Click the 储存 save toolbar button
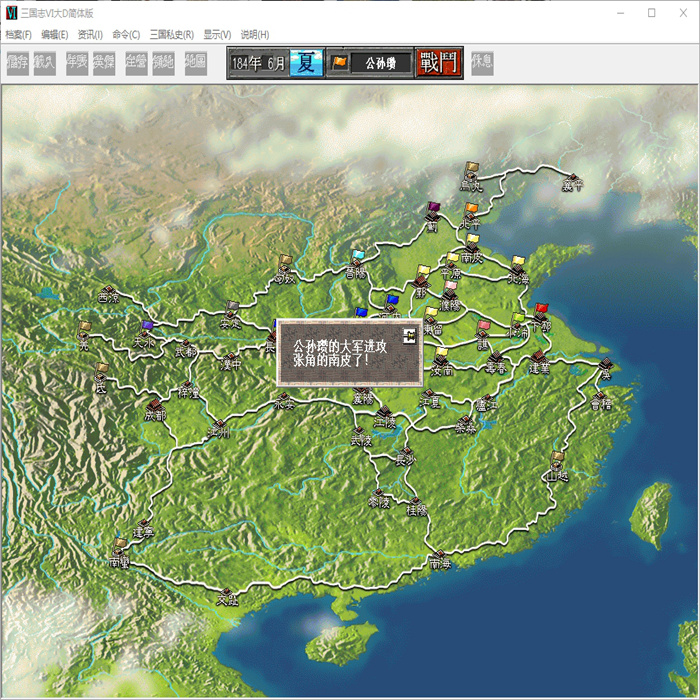 click(x=18, y=63)
